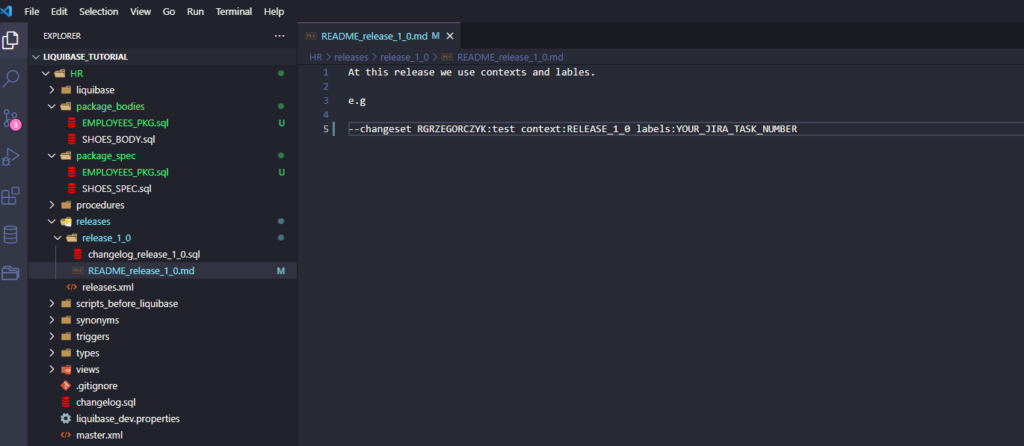
Task: Open the Edit menu
Action: tap(59, 12)
